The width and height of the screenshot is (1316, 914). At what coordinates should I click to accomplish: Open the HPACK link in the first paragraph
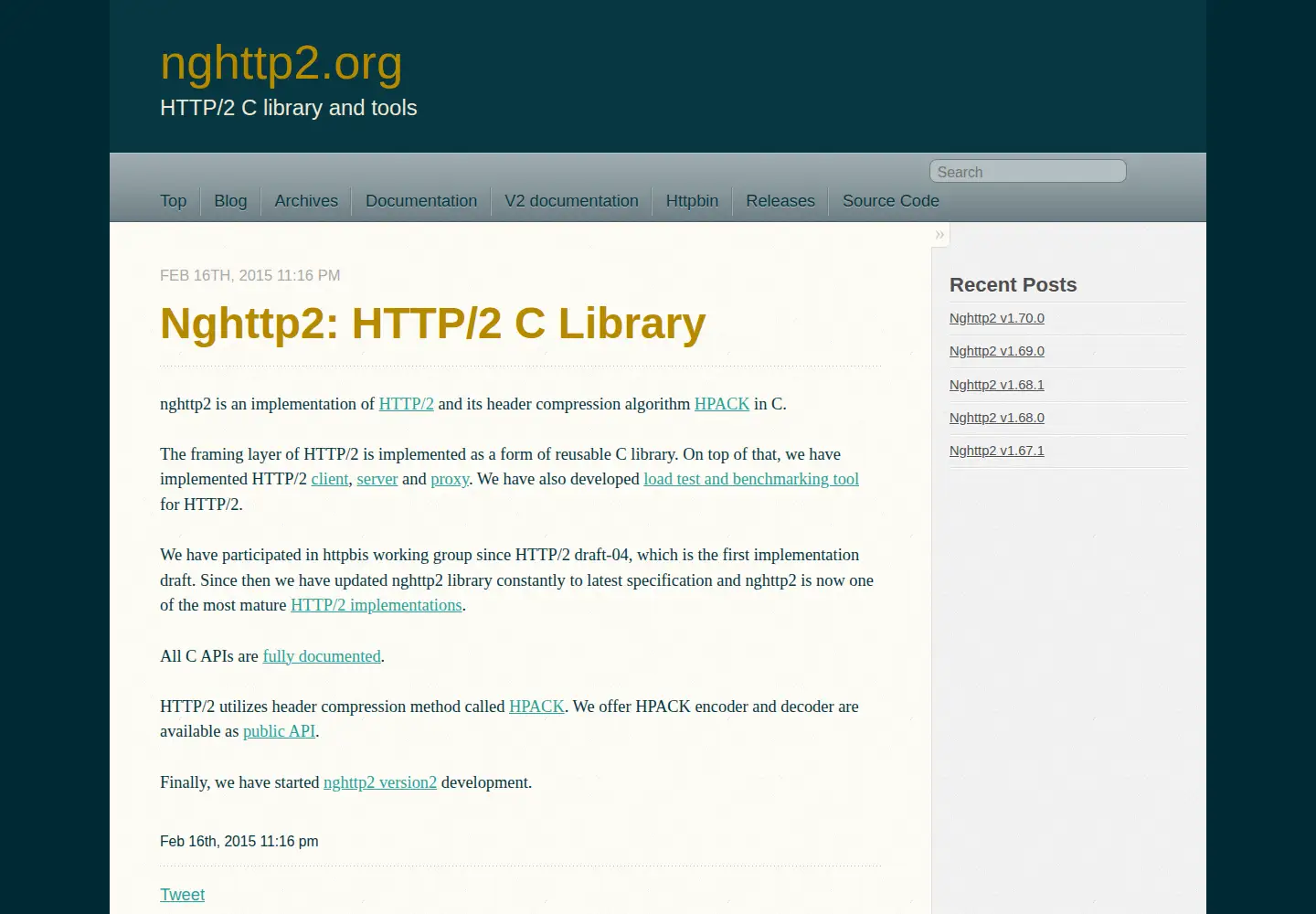[x=722, y=404]
